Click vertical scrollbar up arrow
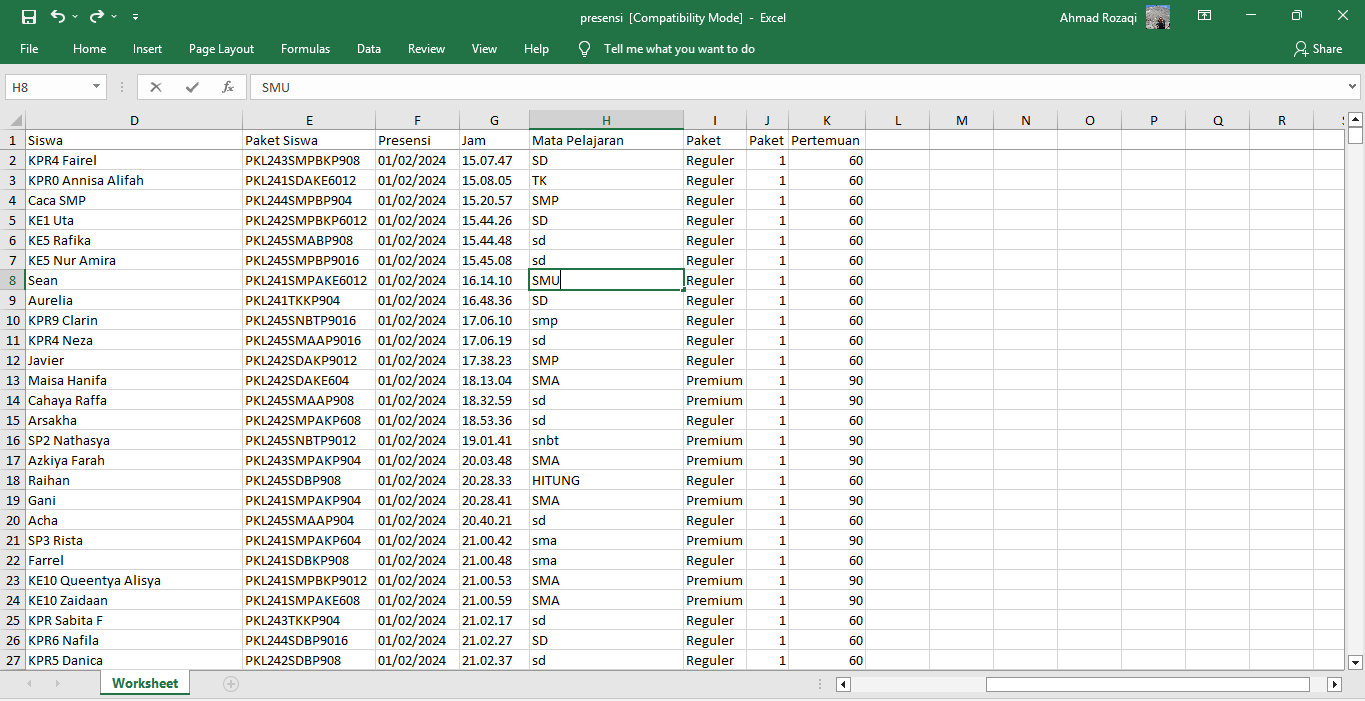Screen dimensions: 1365x701 [x=1355, y=119]
